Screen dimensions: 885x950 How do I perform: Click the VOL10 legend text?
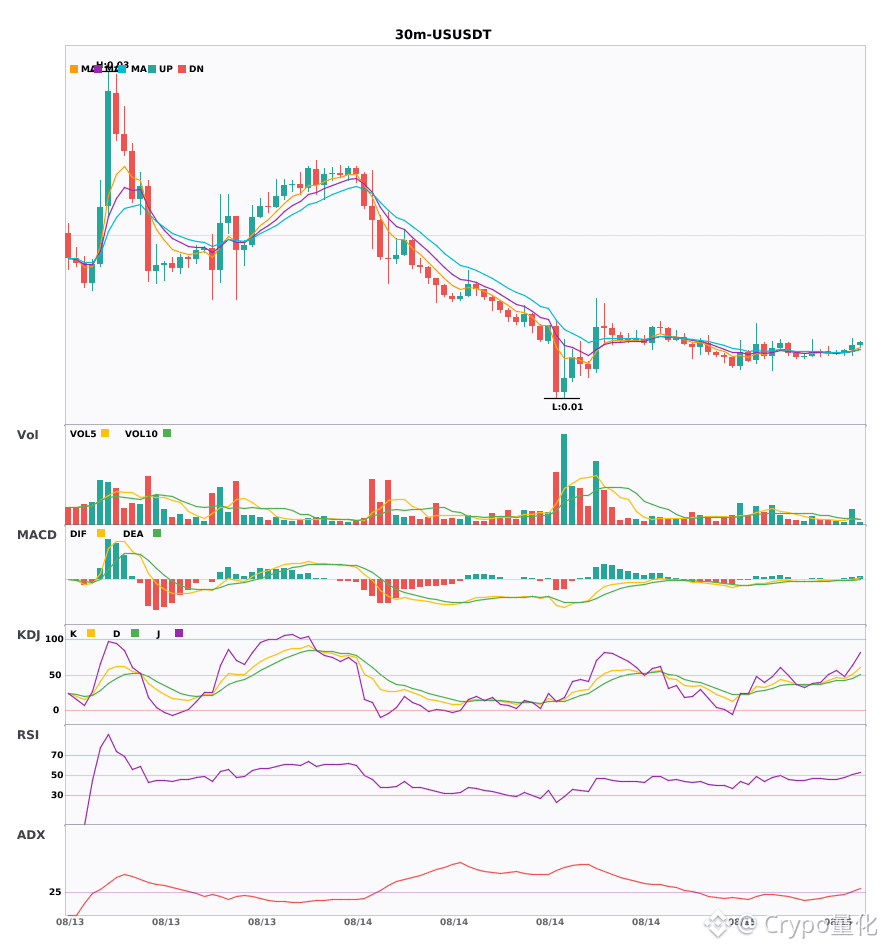(141, 434)
